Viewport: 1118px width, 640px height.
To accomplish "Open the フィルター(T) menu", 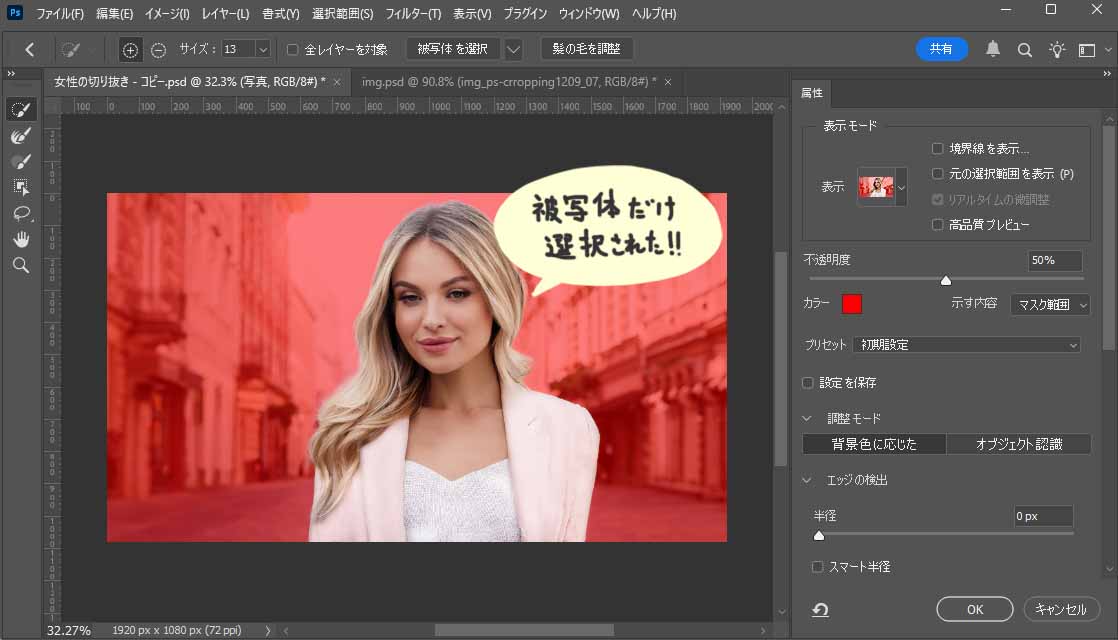I will pyautogui.click(x=412, y=14).
